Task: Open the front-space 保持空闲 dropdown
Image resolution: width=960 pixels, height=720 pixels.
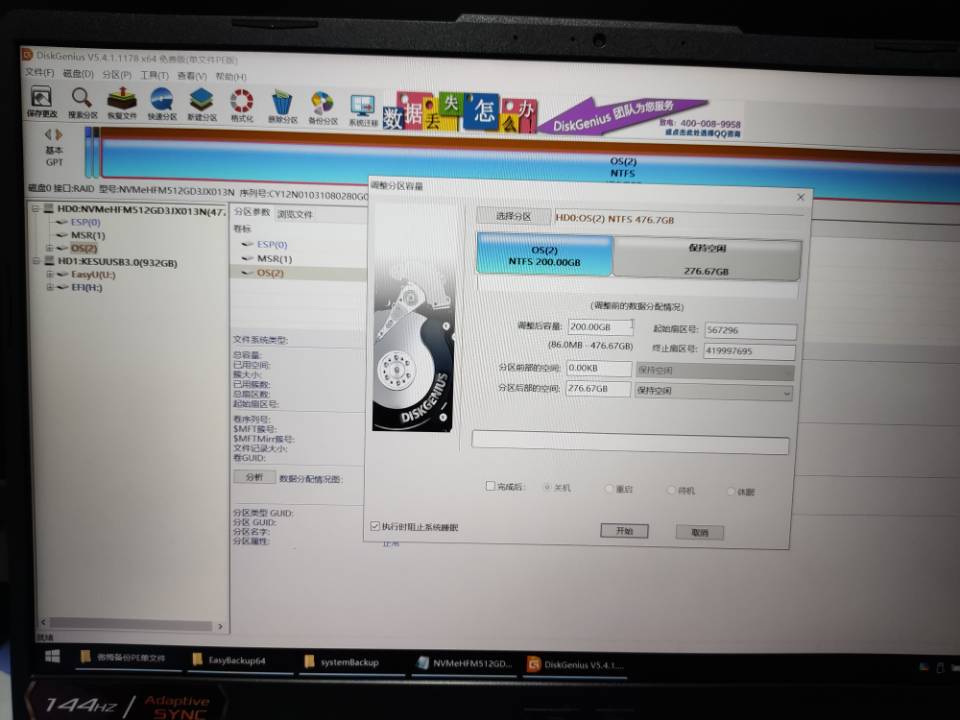Action: pyautogui.click(x=714, y=371)
